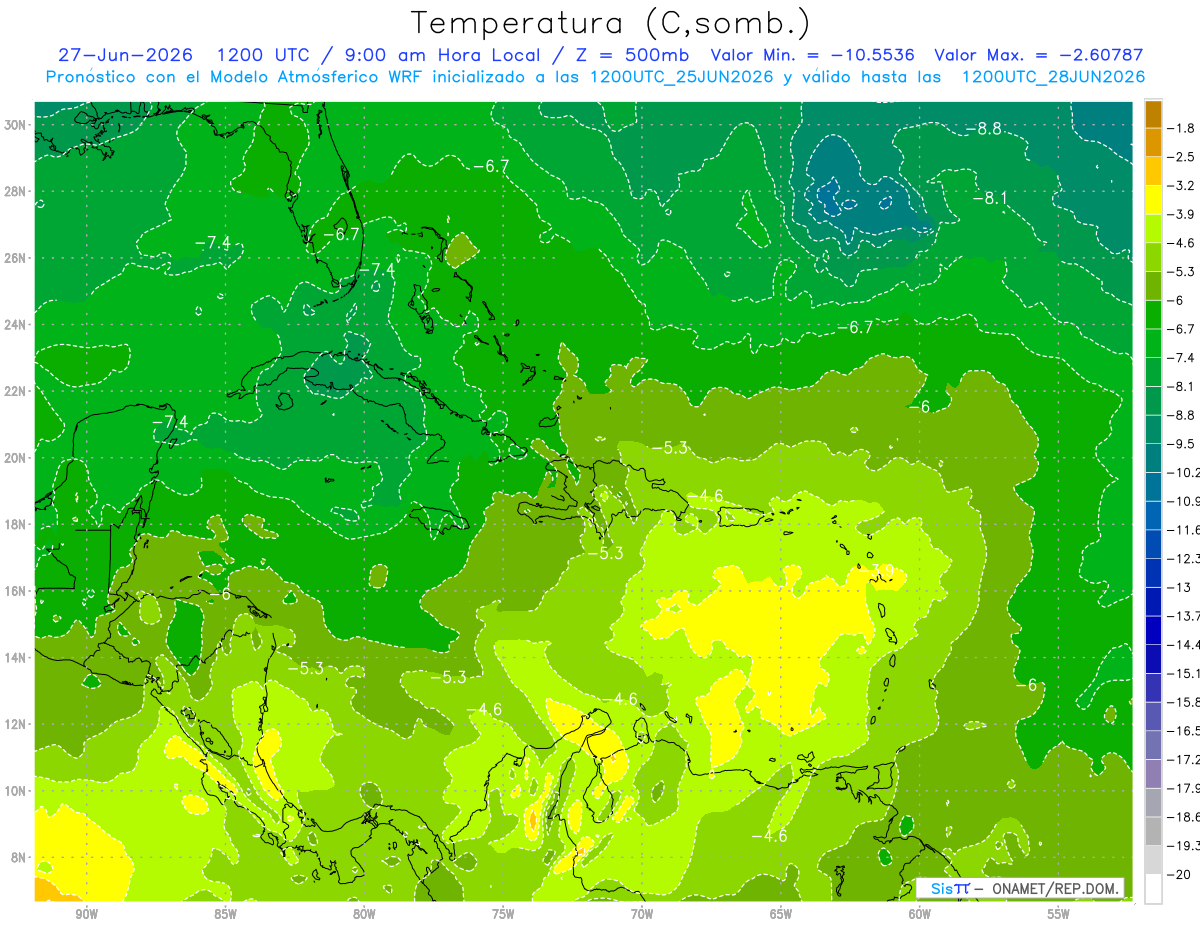Click the orange colorbar band between -1.8 and -2.5
Screen dimensions: 1200x927
[1153, 143]
